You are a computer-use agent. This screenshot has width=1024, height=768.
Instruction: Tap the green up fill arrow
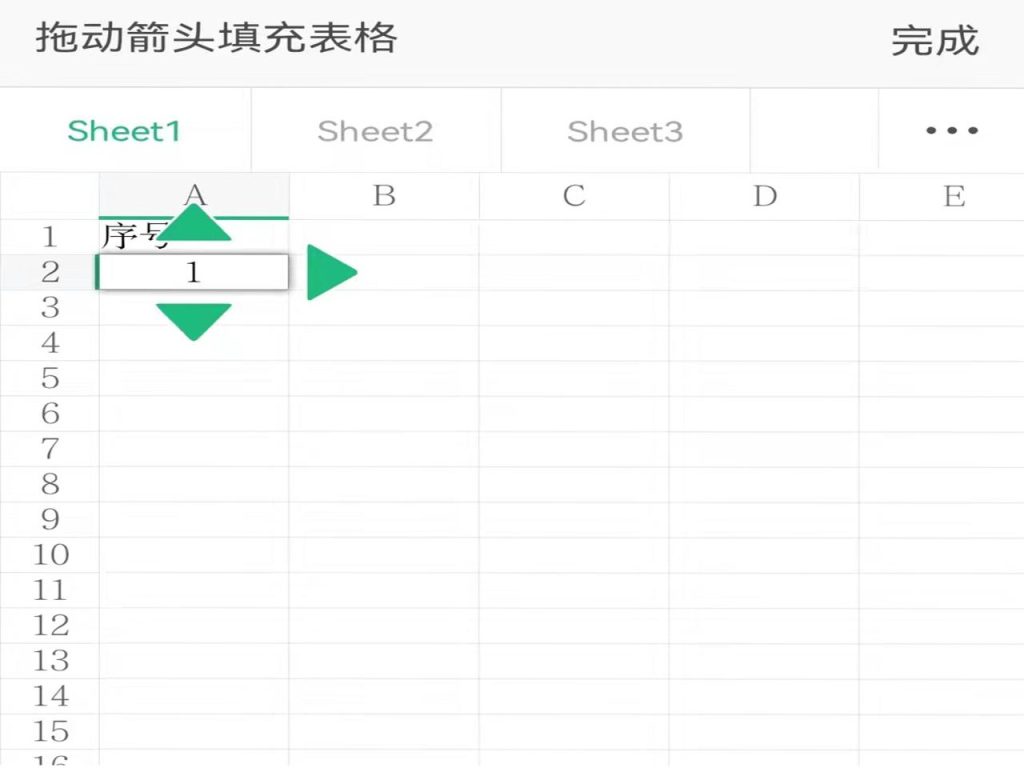point(194,224)
